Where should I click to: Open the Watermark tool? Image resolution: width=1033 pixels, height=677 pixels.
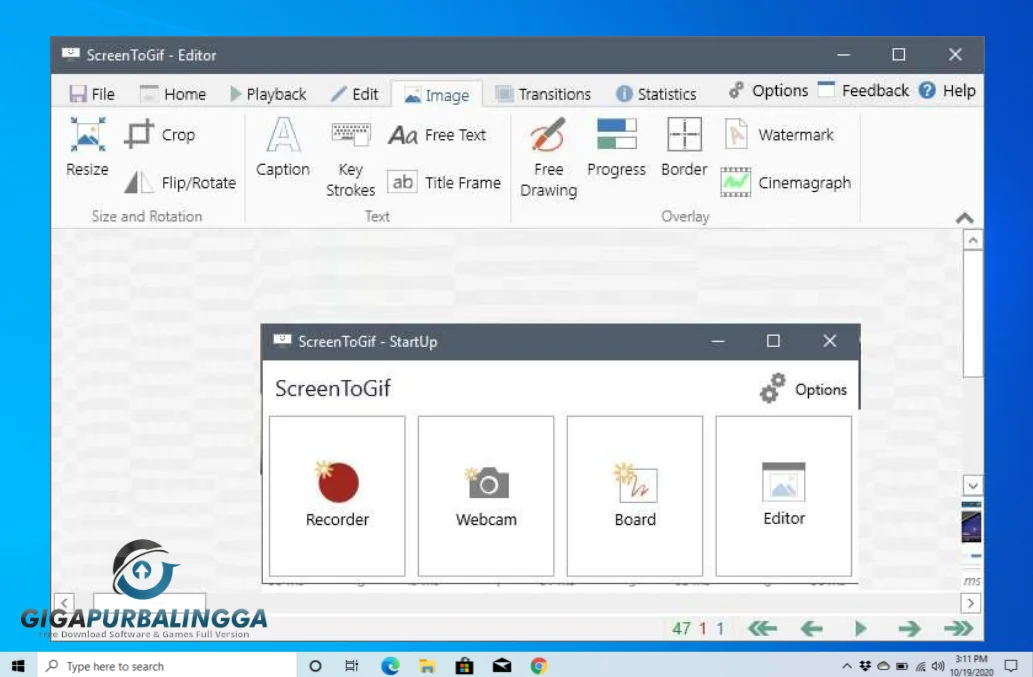pyautogui.click(x=779, y=134)
